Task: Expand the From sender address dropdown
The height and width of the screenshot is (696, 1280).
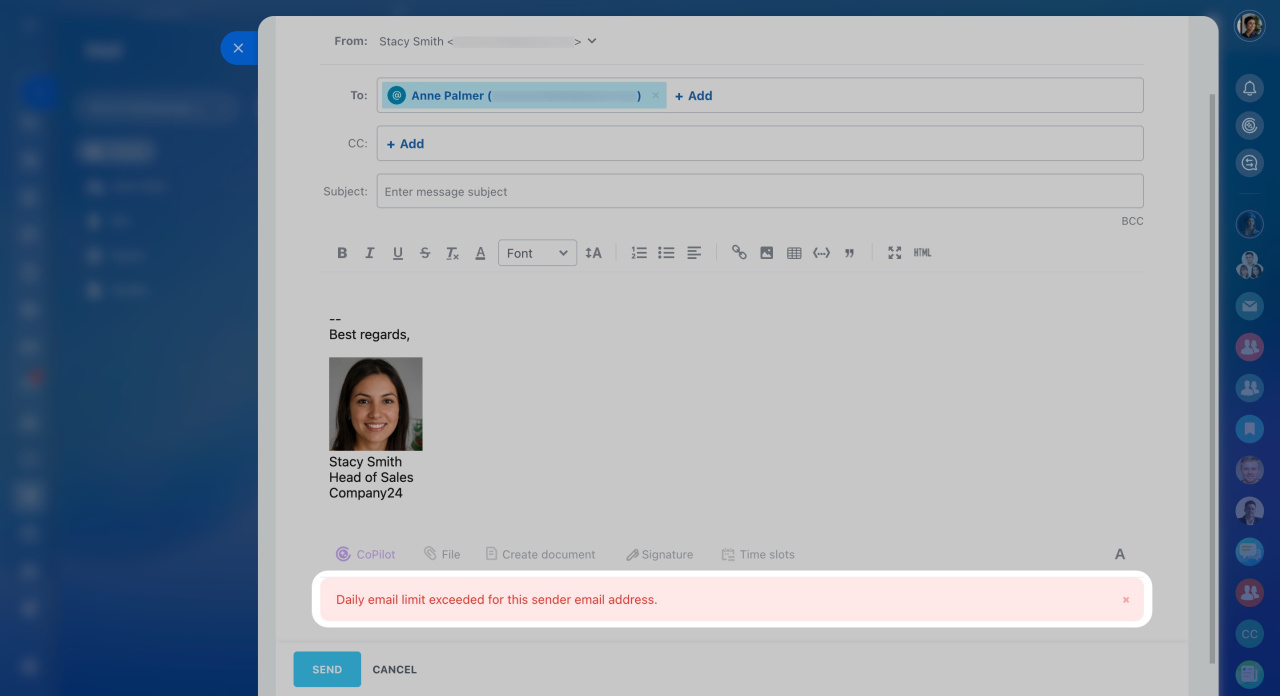Action: pos(592,41)
